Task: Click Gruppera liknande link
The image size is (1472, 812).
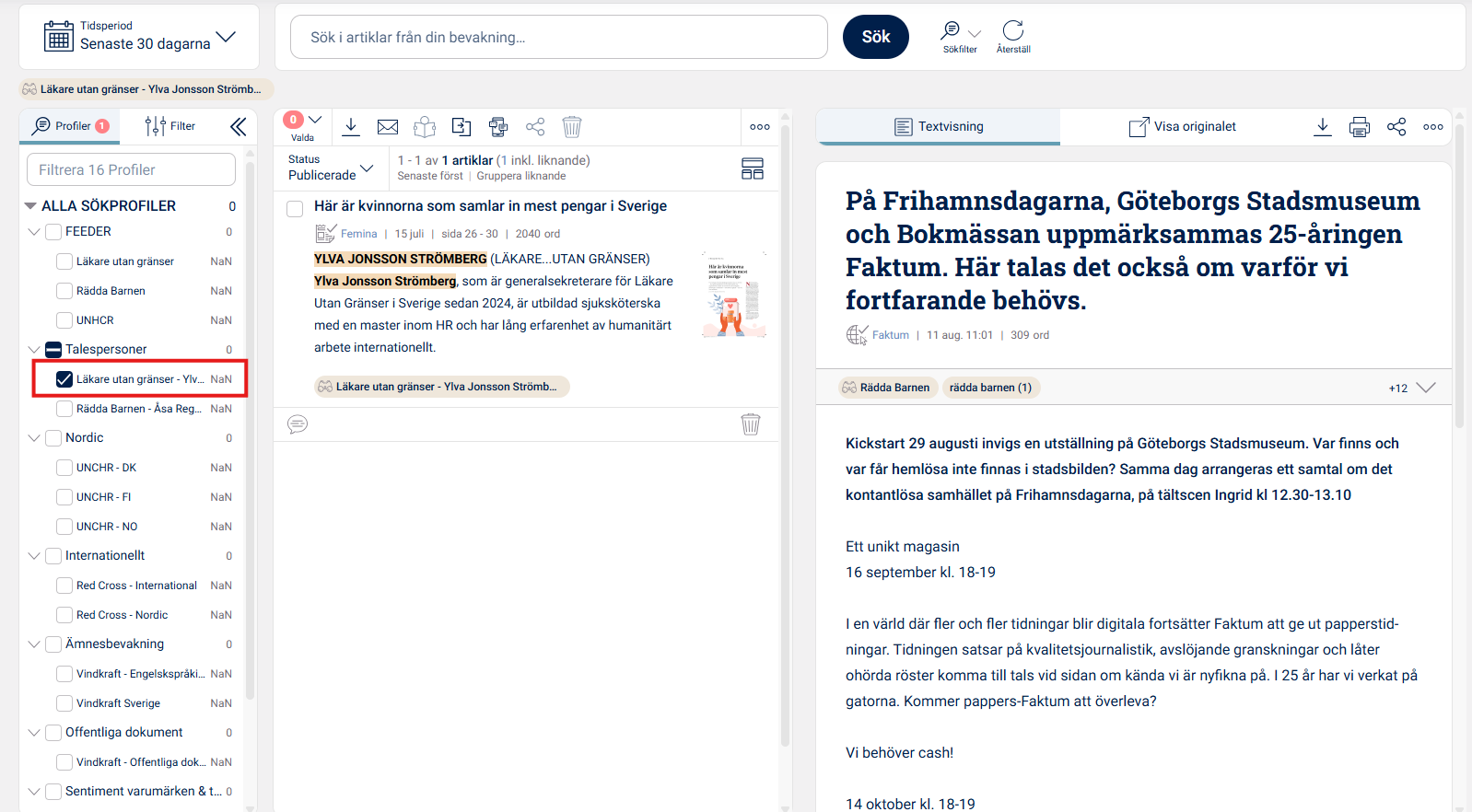Action: (x=521, y=176)
